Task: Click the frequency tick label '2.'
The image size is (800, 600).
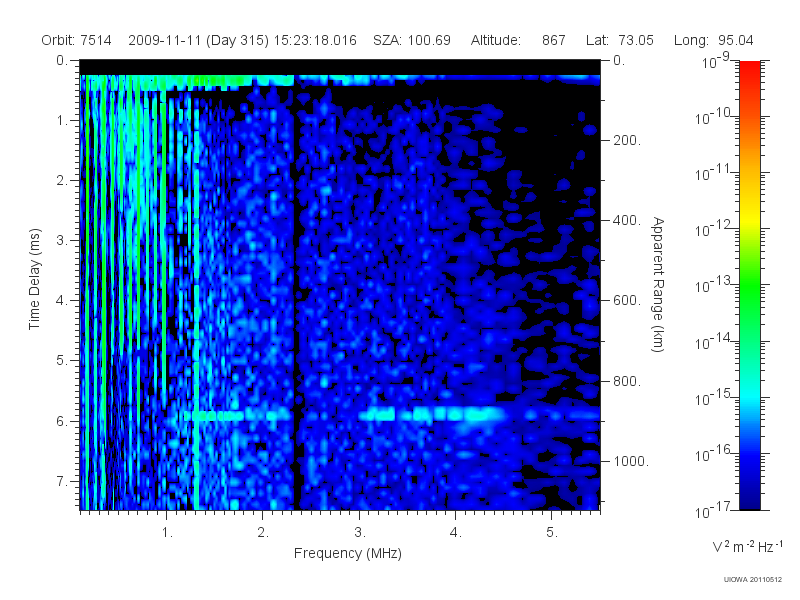Action: 263,533
